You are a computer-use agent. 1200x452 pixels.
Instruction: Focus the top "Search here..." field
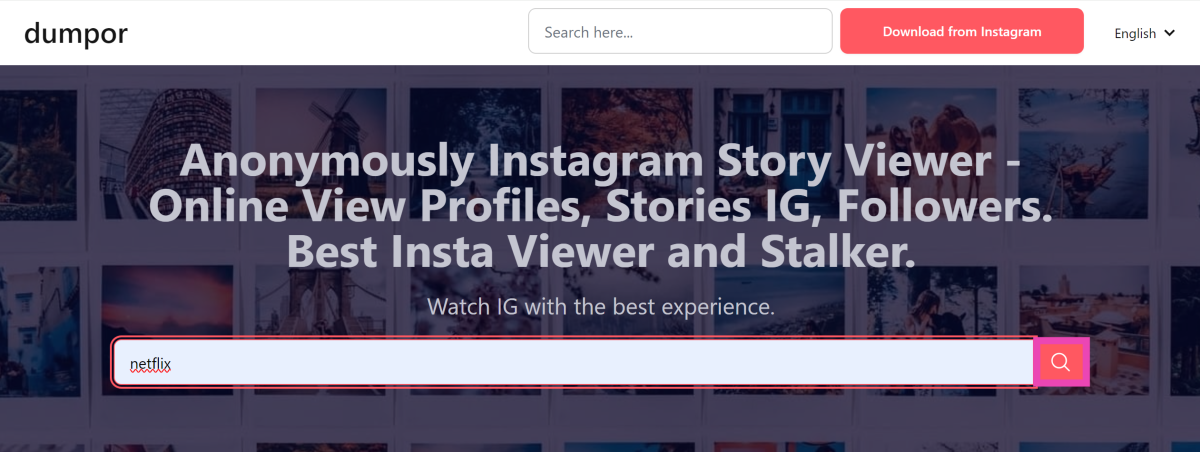point(680,32)
